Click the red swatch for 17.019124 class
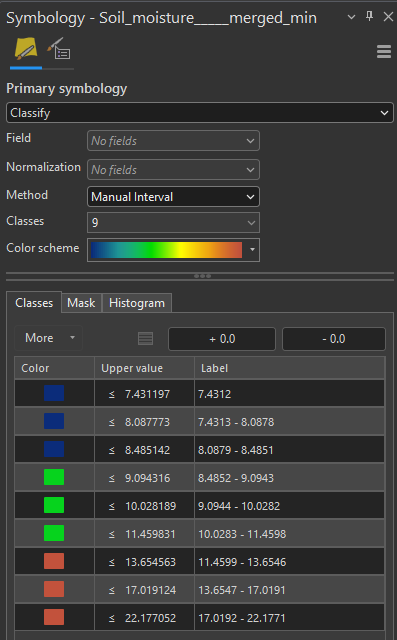Screen dimensions: 397x640 coord(54,589)
